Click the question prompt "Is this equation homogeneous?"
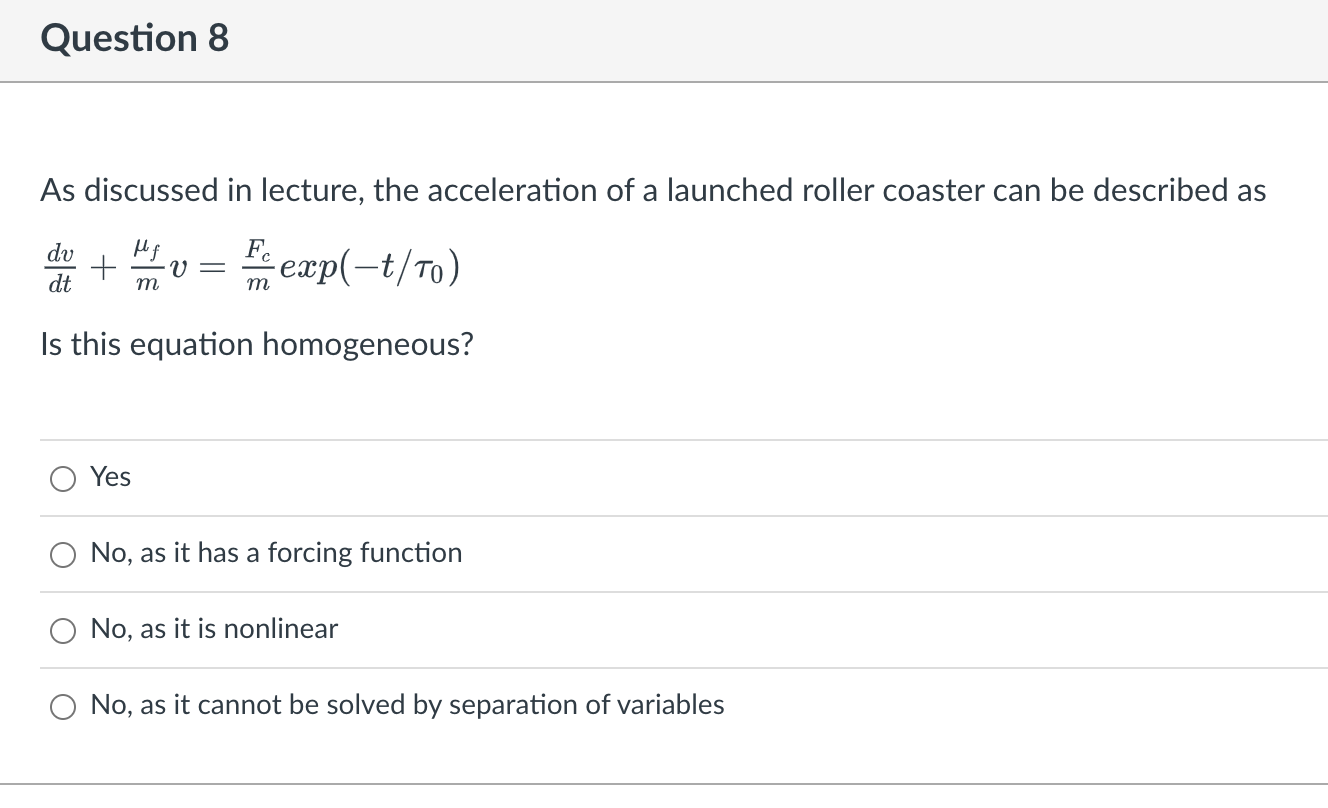Image resolution: width=1328 pixels, height=808 pixels. (256, 344)
